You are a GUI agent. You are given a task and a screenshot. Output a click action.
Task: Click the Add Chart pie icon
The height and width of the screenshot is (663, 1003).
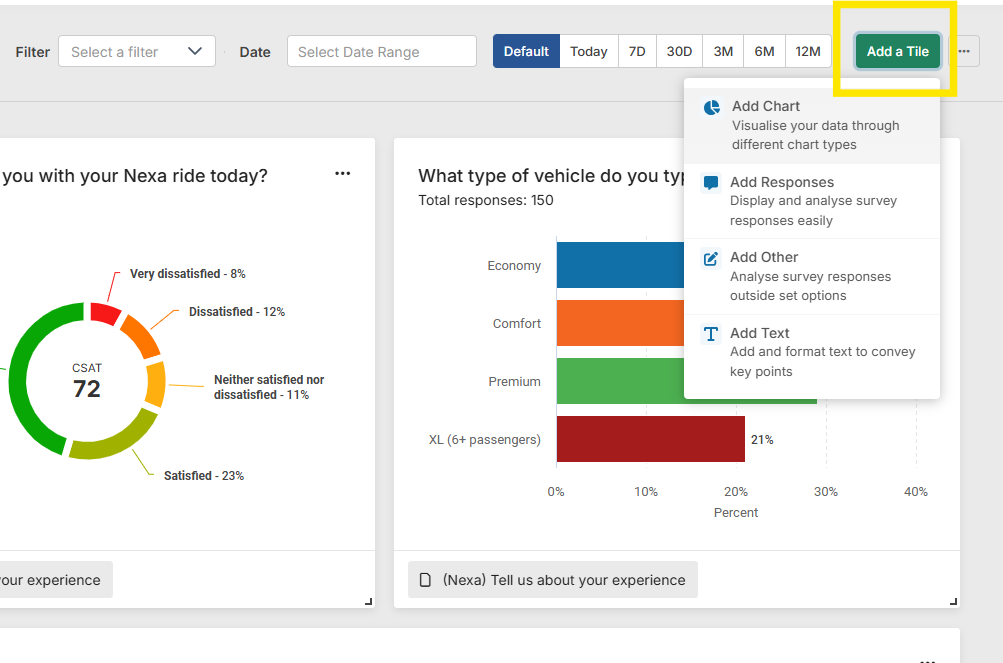click(x=711, y=107)
